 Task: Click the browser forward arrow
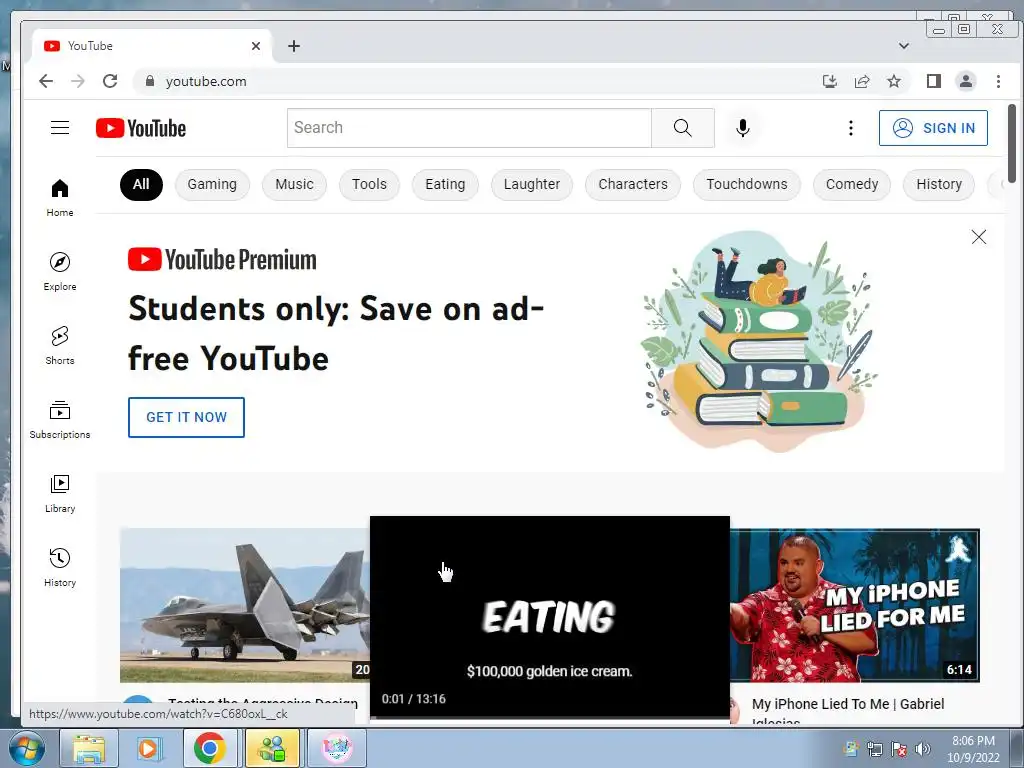point(78,81)
